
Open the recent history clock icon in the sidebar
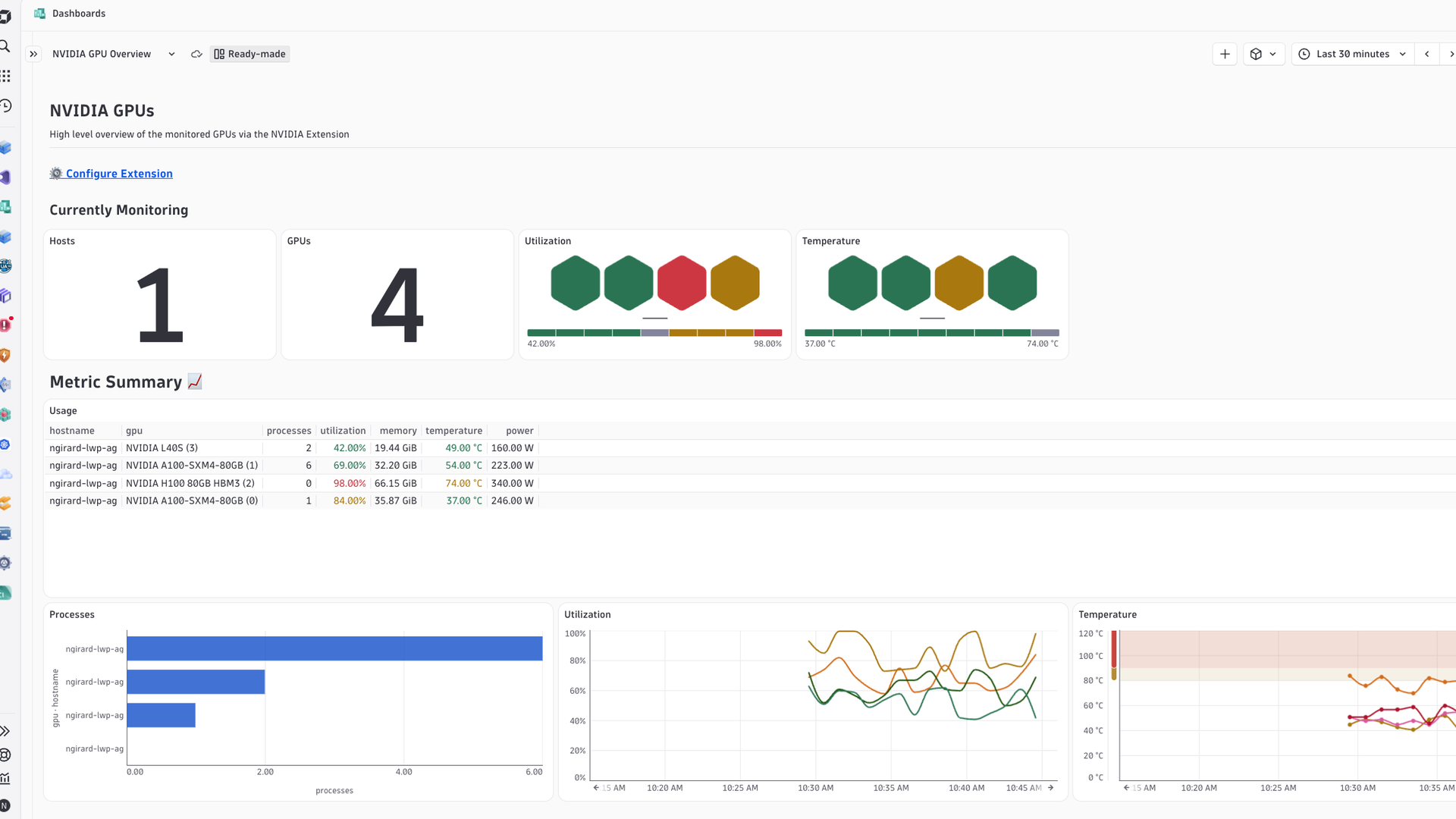[x=5, y=105]
